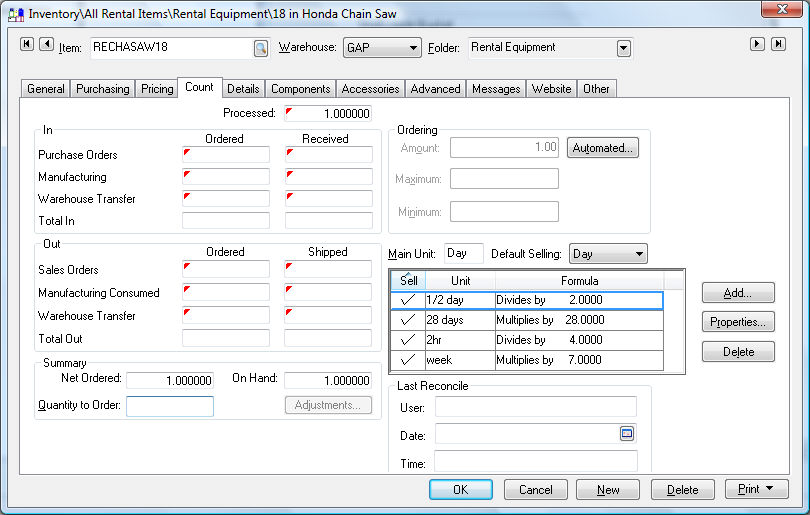Switch to the Pricing tab
810x515 pixels.
tap(157, 89)
